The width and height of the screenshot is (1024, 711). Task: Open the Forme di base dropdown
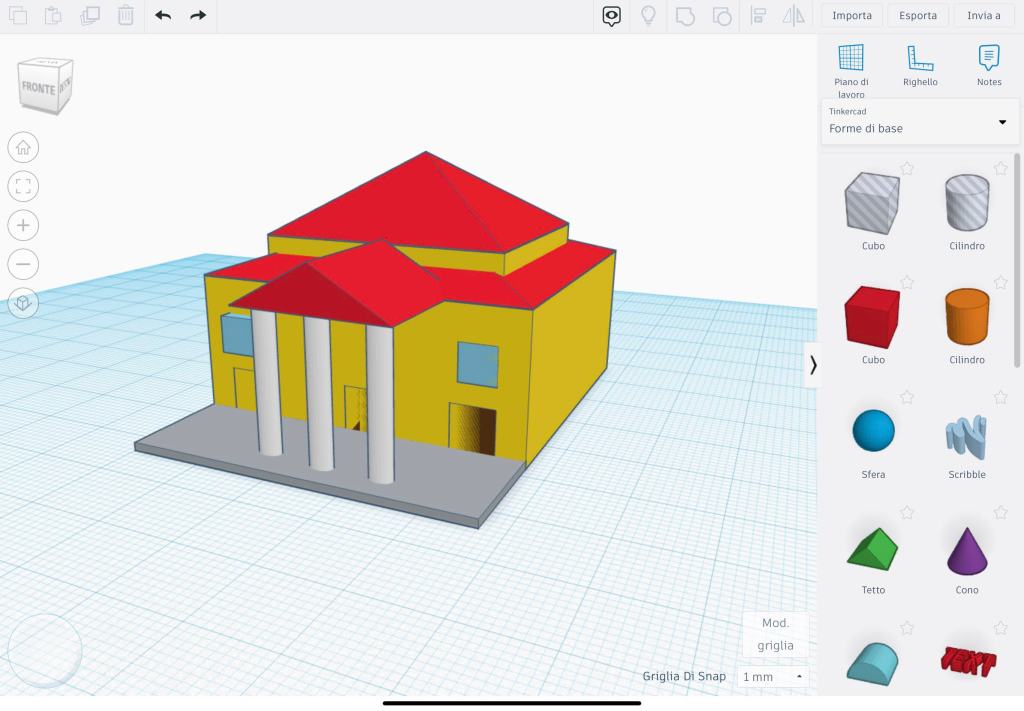[918, 122]
